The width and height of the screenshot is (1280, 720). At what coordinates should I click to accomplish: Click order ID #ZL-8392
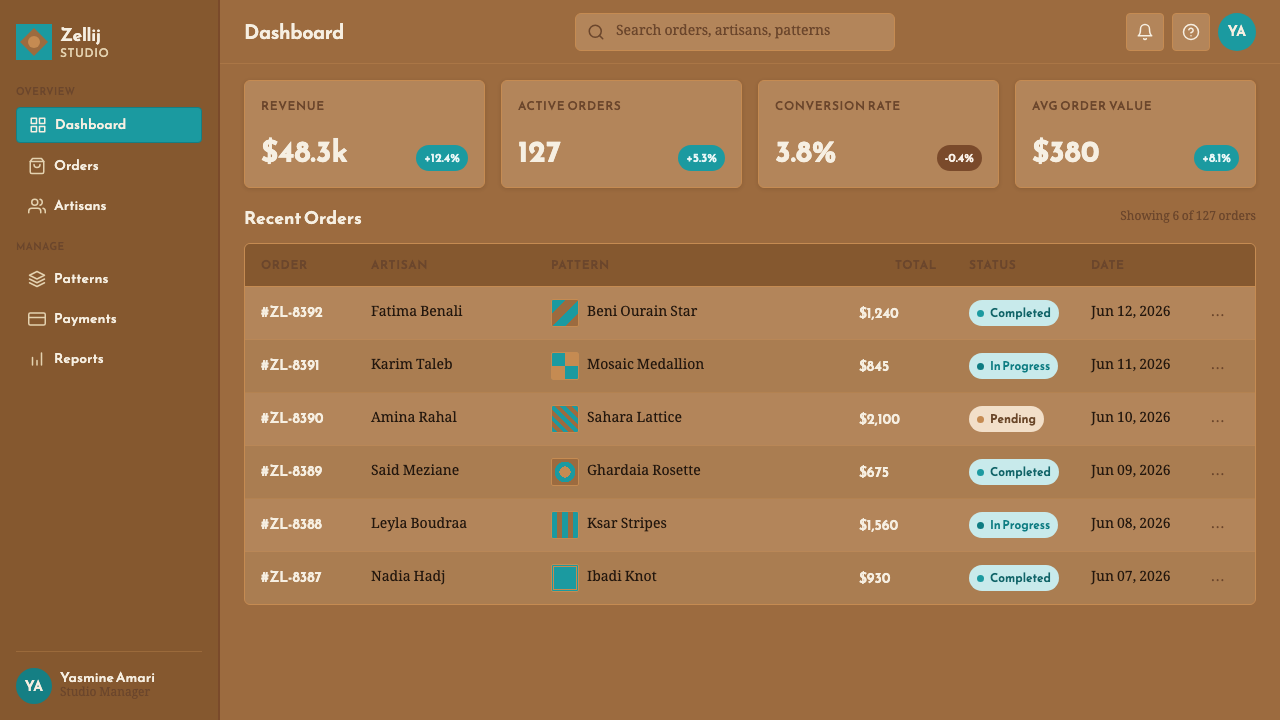point(292,313)
